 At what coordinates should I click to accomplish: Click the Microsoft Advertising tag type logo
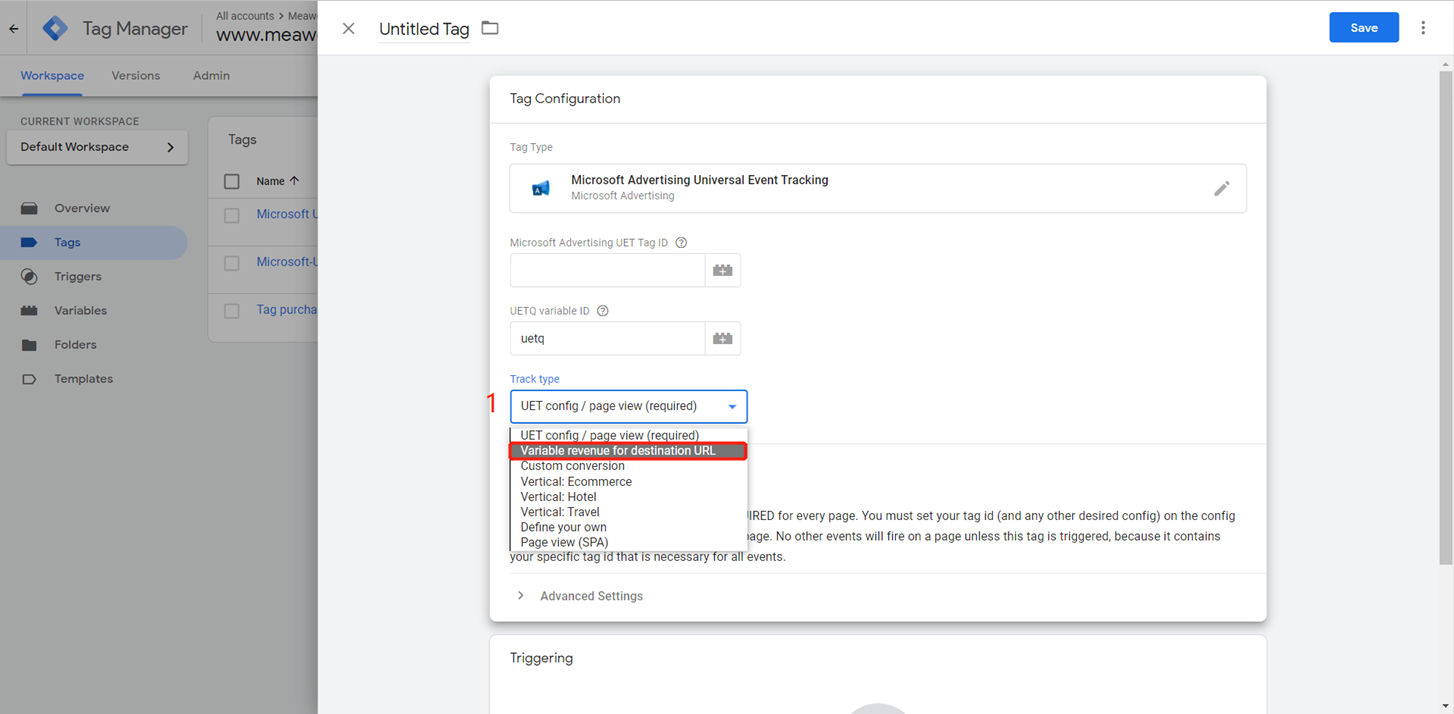541,188
